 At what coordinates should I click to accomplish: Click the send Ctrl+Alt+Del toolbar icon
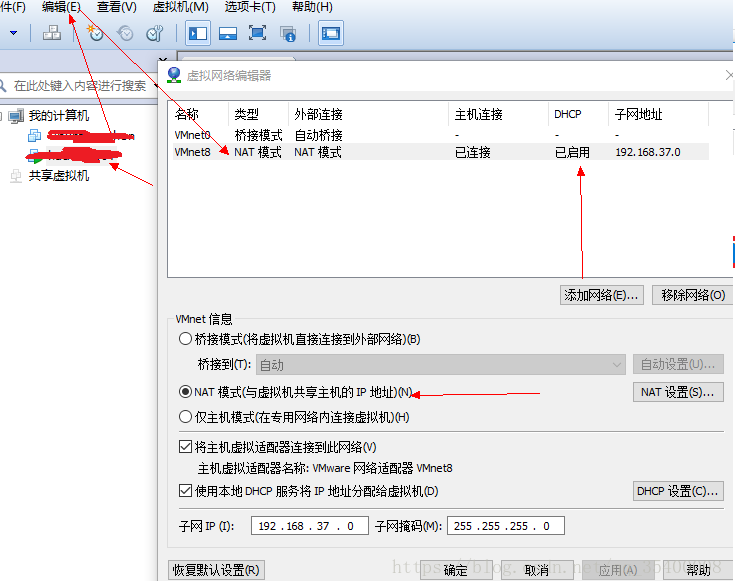pos(52,33)
